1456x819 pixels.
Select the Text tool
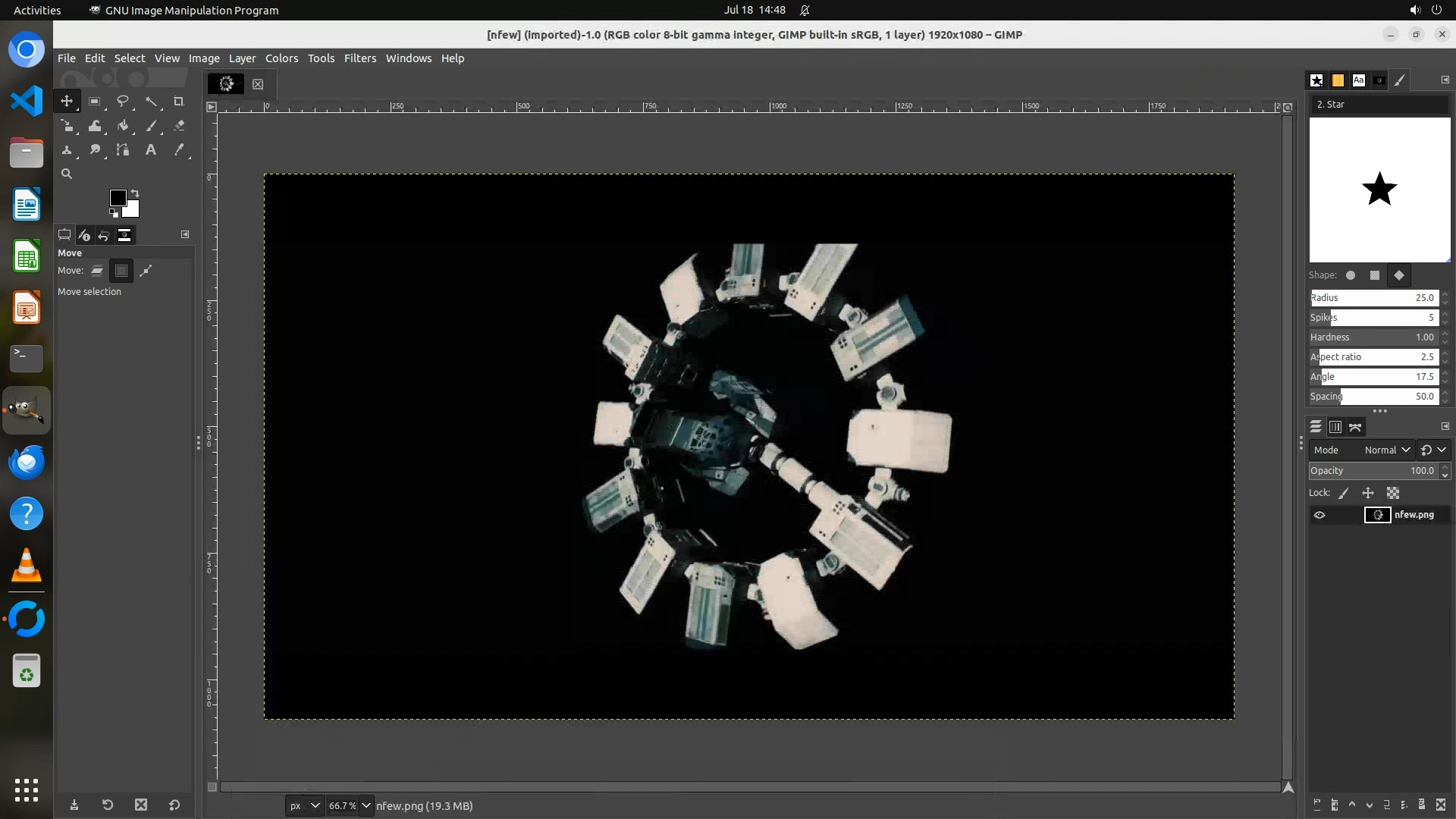[x=151, y=150]
